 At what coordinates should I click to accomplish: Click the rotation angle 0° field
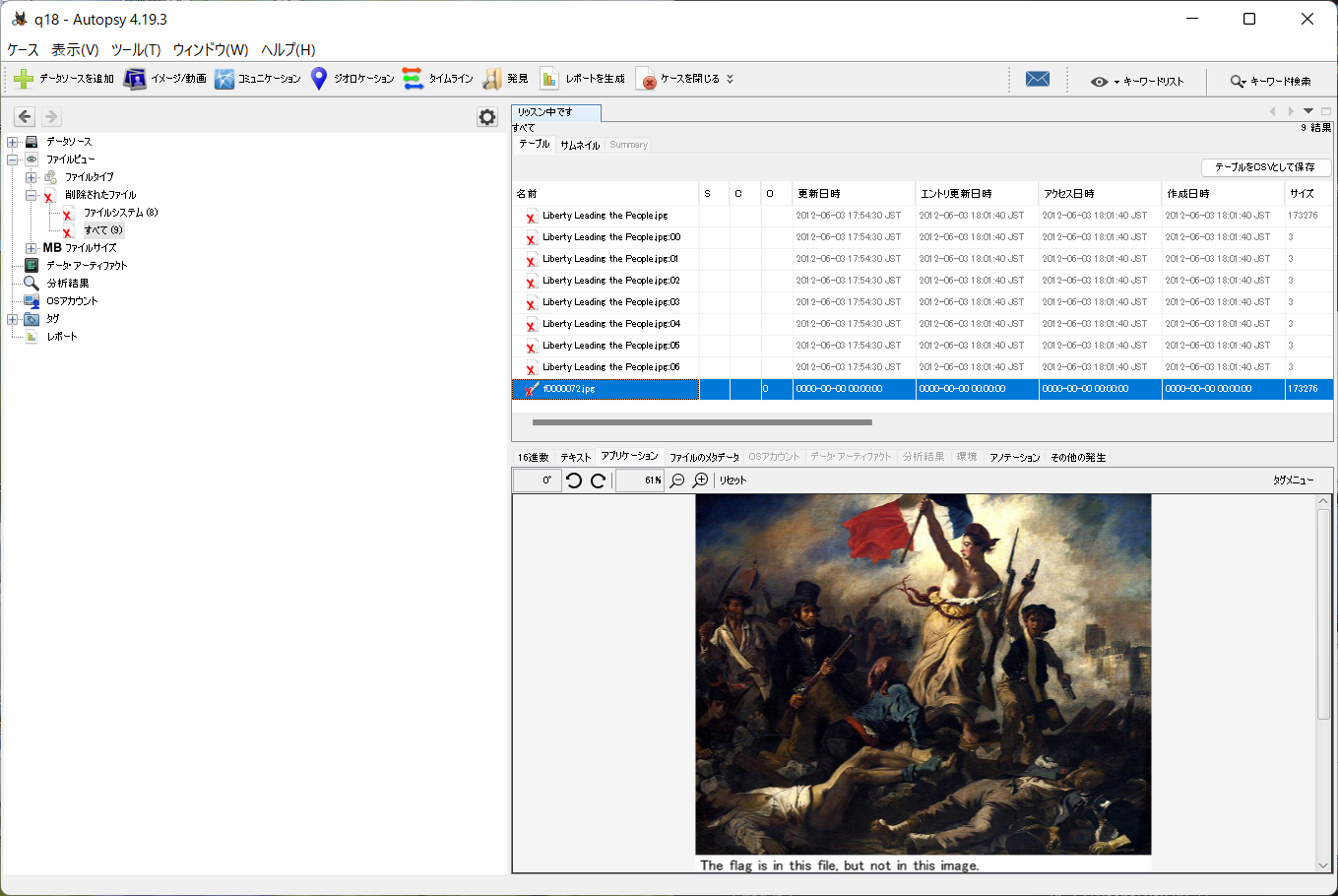[538, 480]
